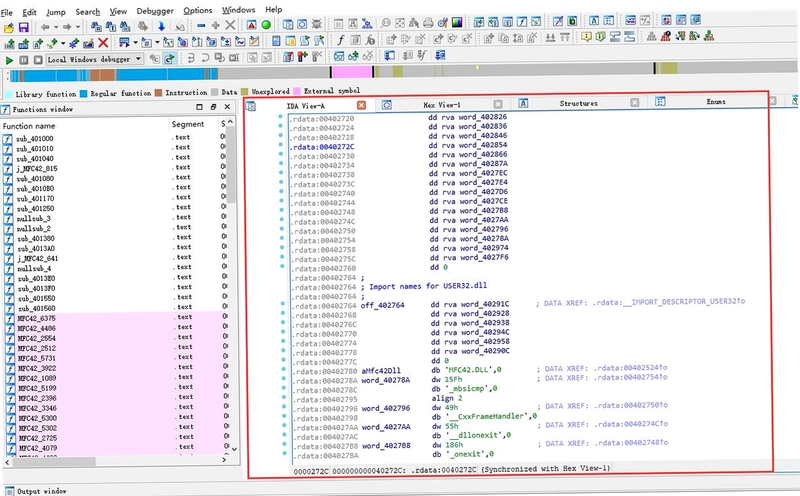Click the green hierarchy graph icon
800x496 pixels.
[x=709, y=36]
